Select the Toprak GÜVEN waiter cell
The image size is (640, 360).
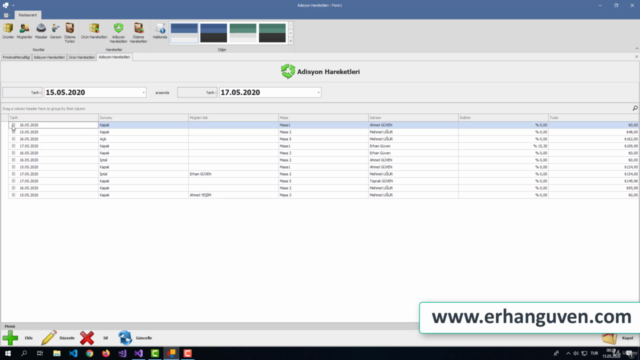point(413,181)
